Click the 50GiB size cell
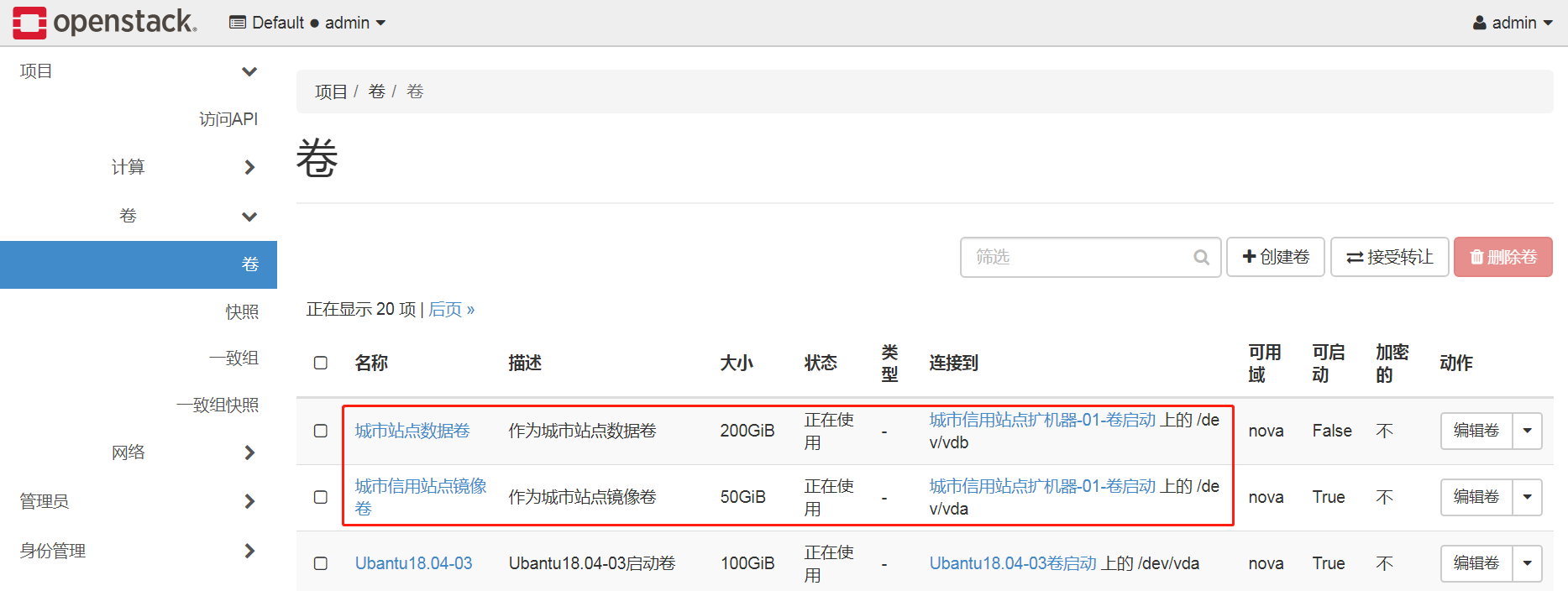1568x591 pixels. 743,497
